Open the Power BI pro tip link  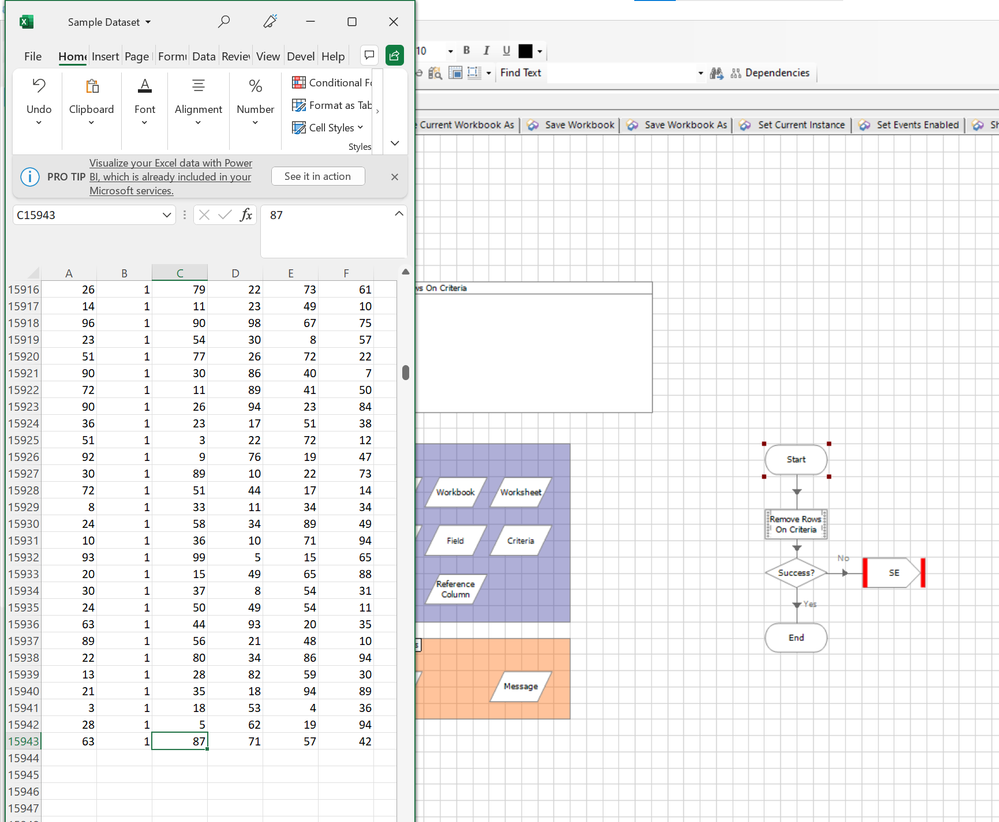point(171,177)
